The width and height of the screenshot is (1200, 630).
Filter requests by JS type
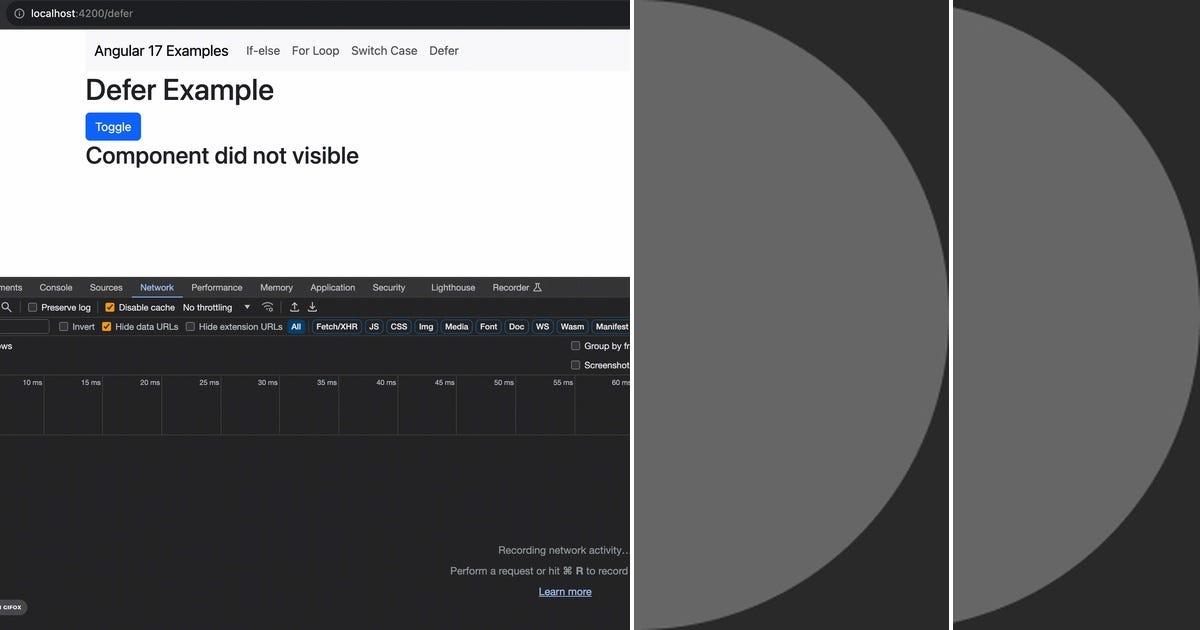(x=374, y=327)
